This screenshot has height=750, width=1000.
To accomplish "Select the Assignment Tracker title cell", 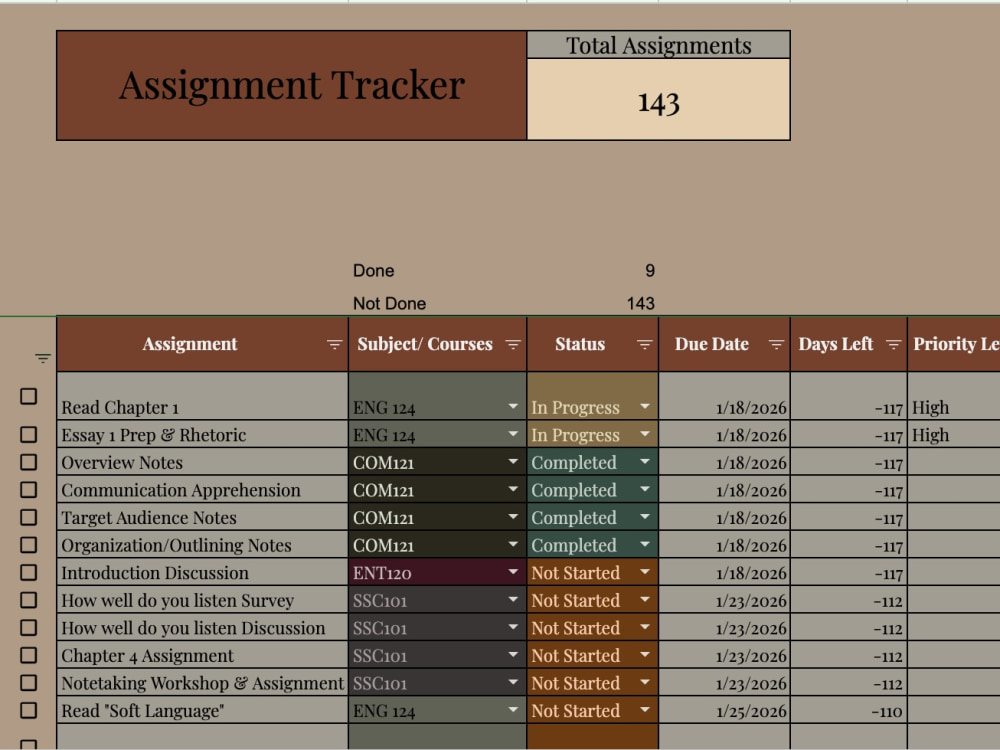I will point(291,85).
